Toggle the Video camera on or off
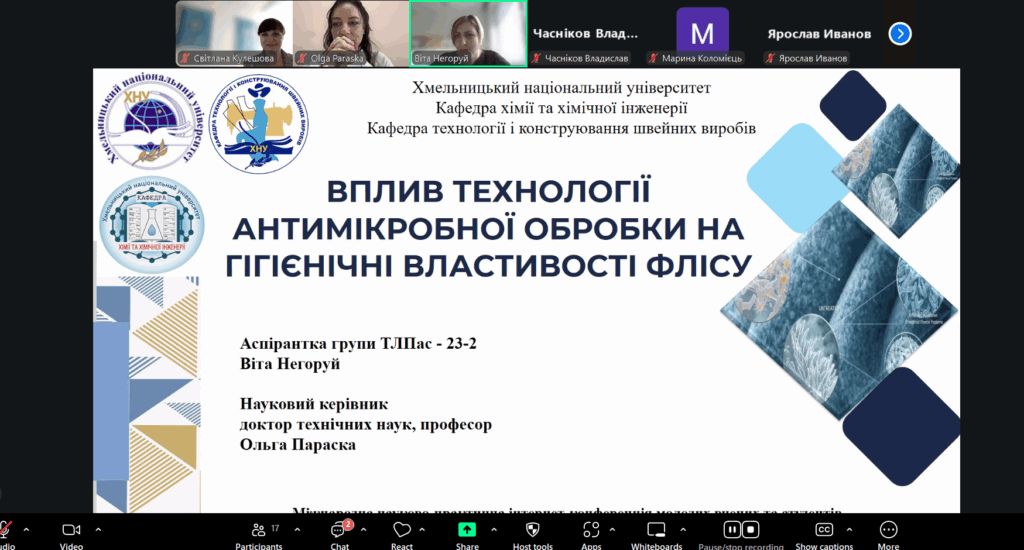 [x=71, y=530]
